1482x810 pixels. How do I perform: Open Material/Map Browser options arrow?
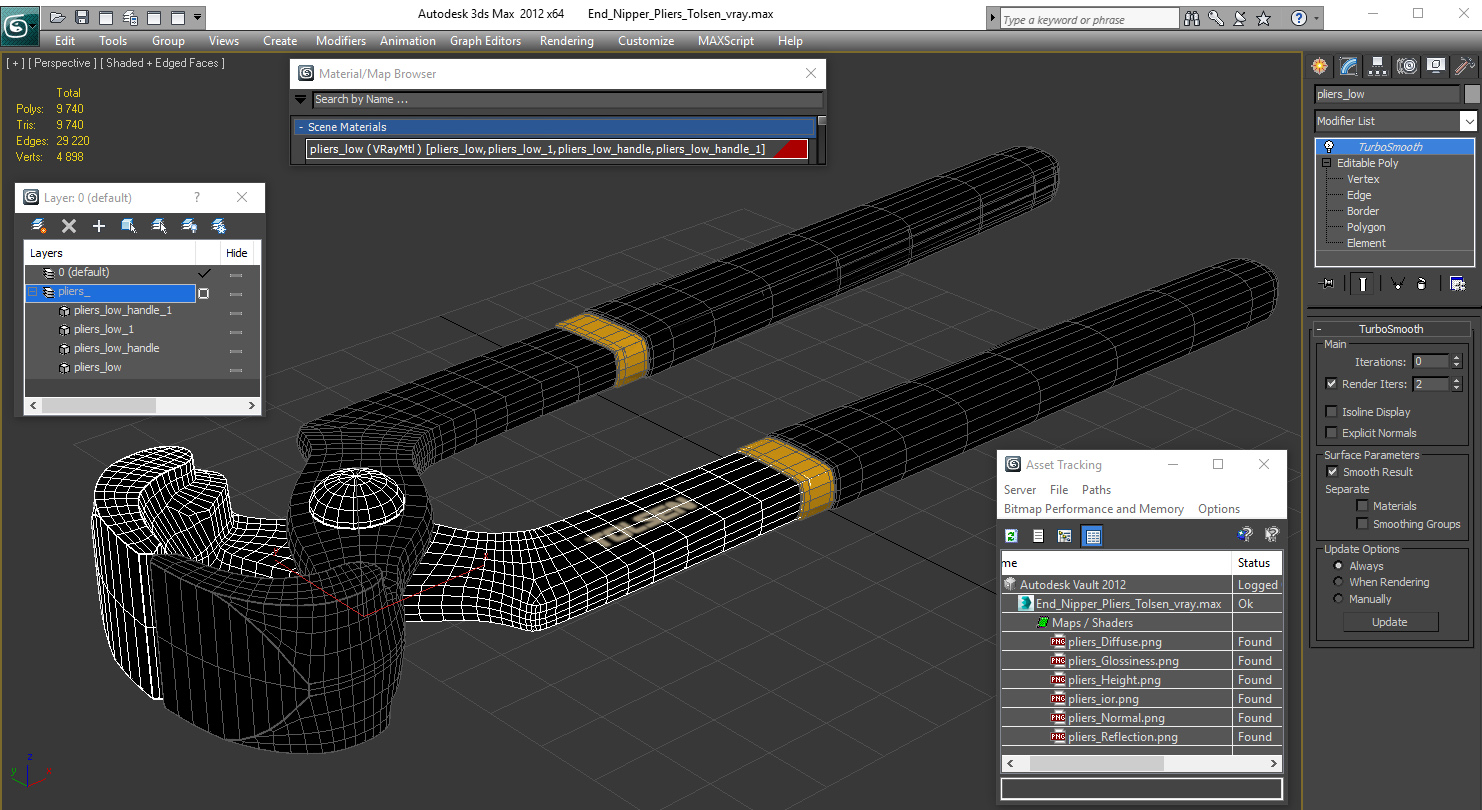pyautogui.click(x=300, y=99)
